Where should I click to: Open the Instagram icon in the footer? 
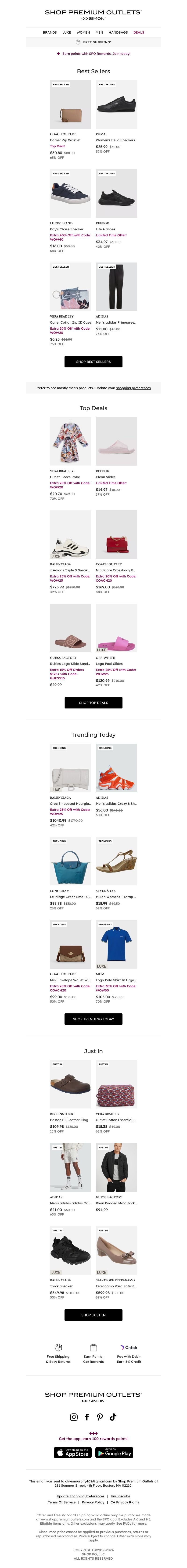[74, 1417]
